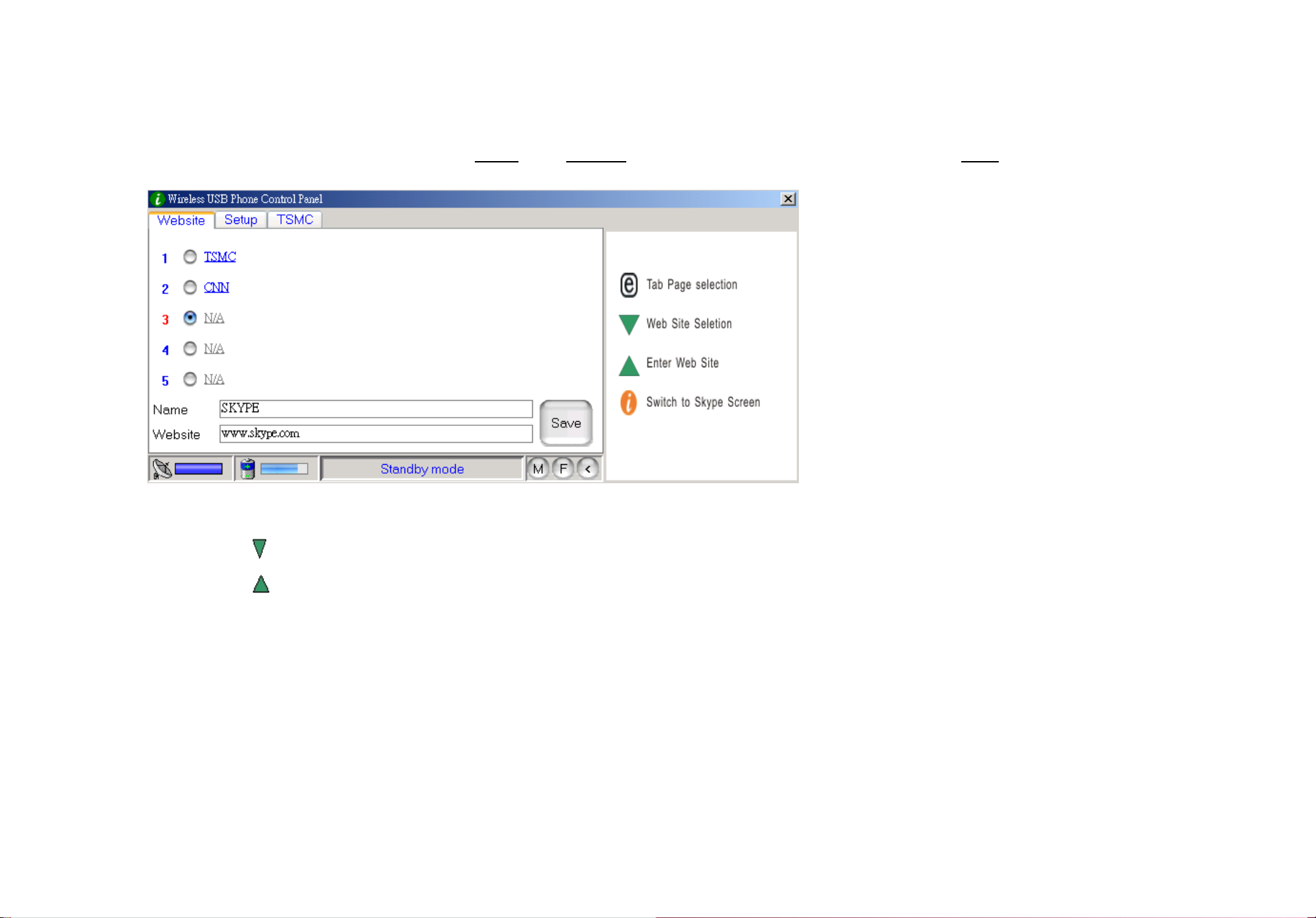1316x918 pixels.
Task: Click the N/A link in row 5
Action: (214, 379)
